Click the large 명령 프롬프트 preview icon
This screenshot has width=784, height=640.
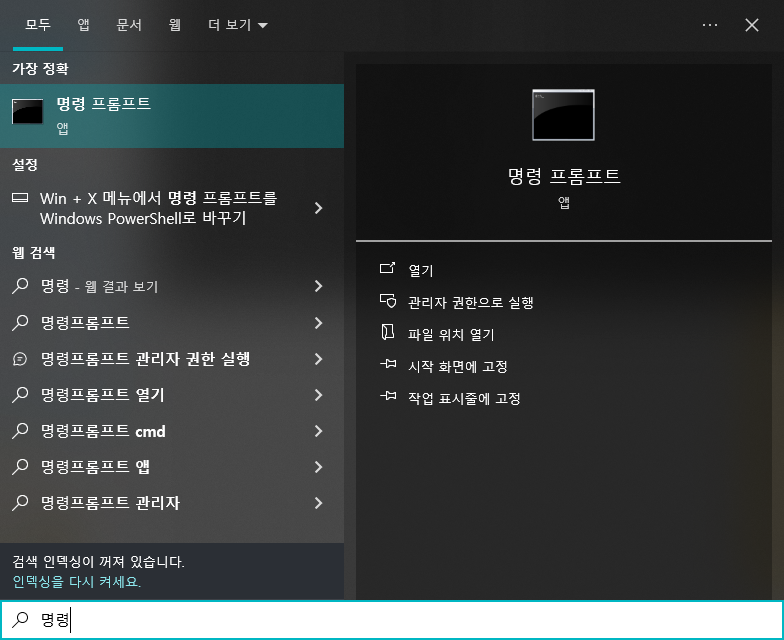point(564,115)
